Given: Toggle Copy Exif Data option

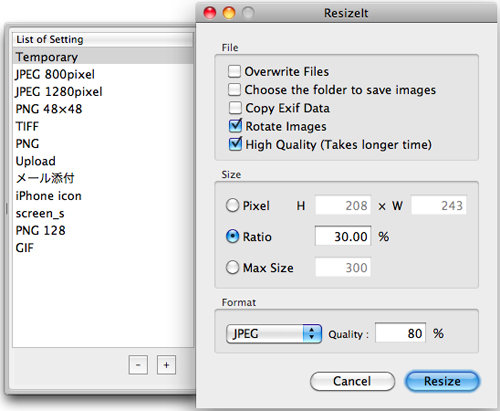Looking at the screenshot, I should pos(235,108).
